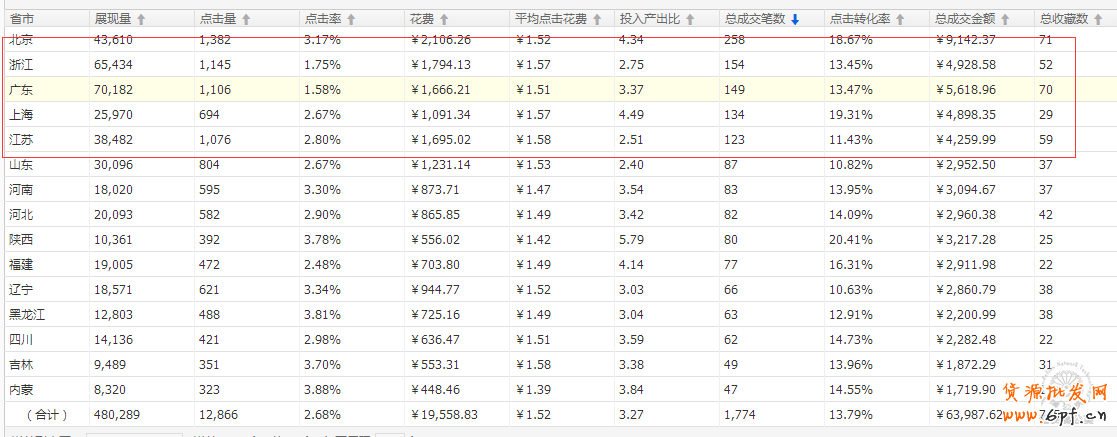Click the 投入产出比 sort arrow
The width and height of the screenshot is (1117, 437).
pos(690,19)
